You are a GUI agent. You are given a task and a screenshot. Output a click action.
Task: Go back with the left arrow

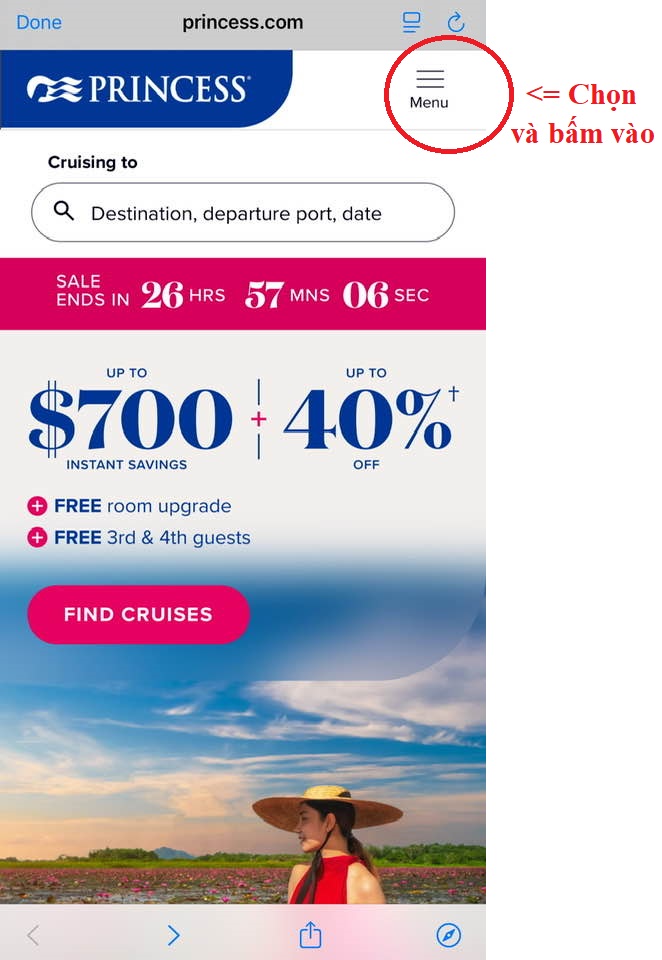(x=33, y=935)
